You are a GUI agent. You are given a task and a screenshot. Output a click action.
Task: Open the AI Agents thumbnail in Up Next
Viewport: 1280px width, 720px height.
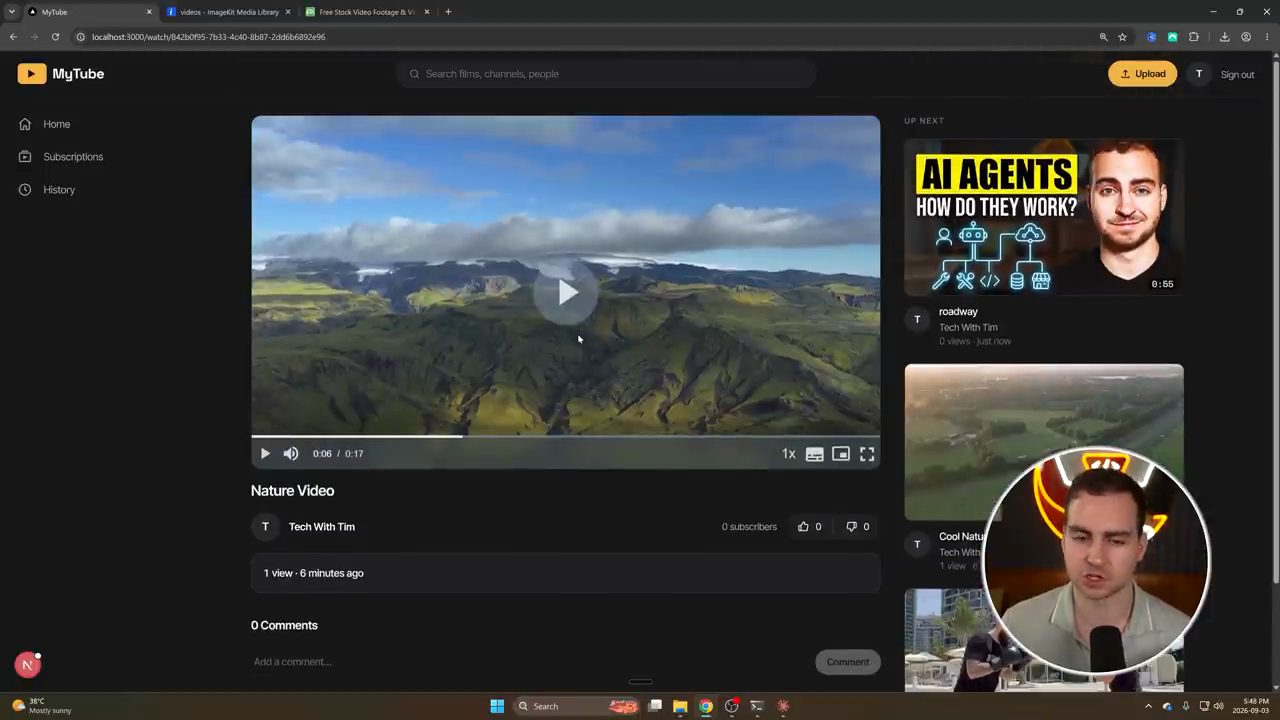pos(1044,217)
